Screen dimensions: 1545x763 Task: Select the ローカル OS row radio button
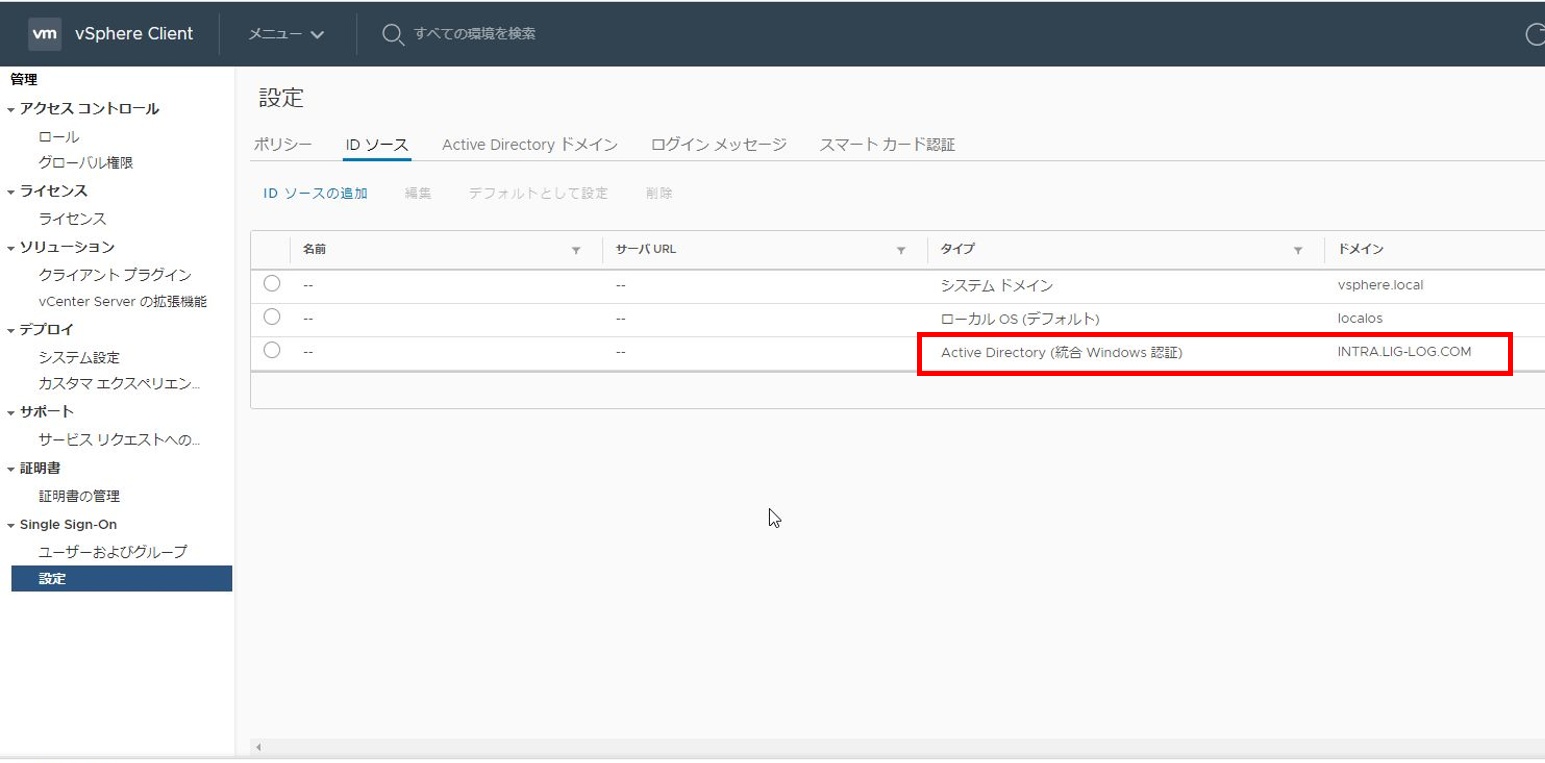click(x=272, y=317)
